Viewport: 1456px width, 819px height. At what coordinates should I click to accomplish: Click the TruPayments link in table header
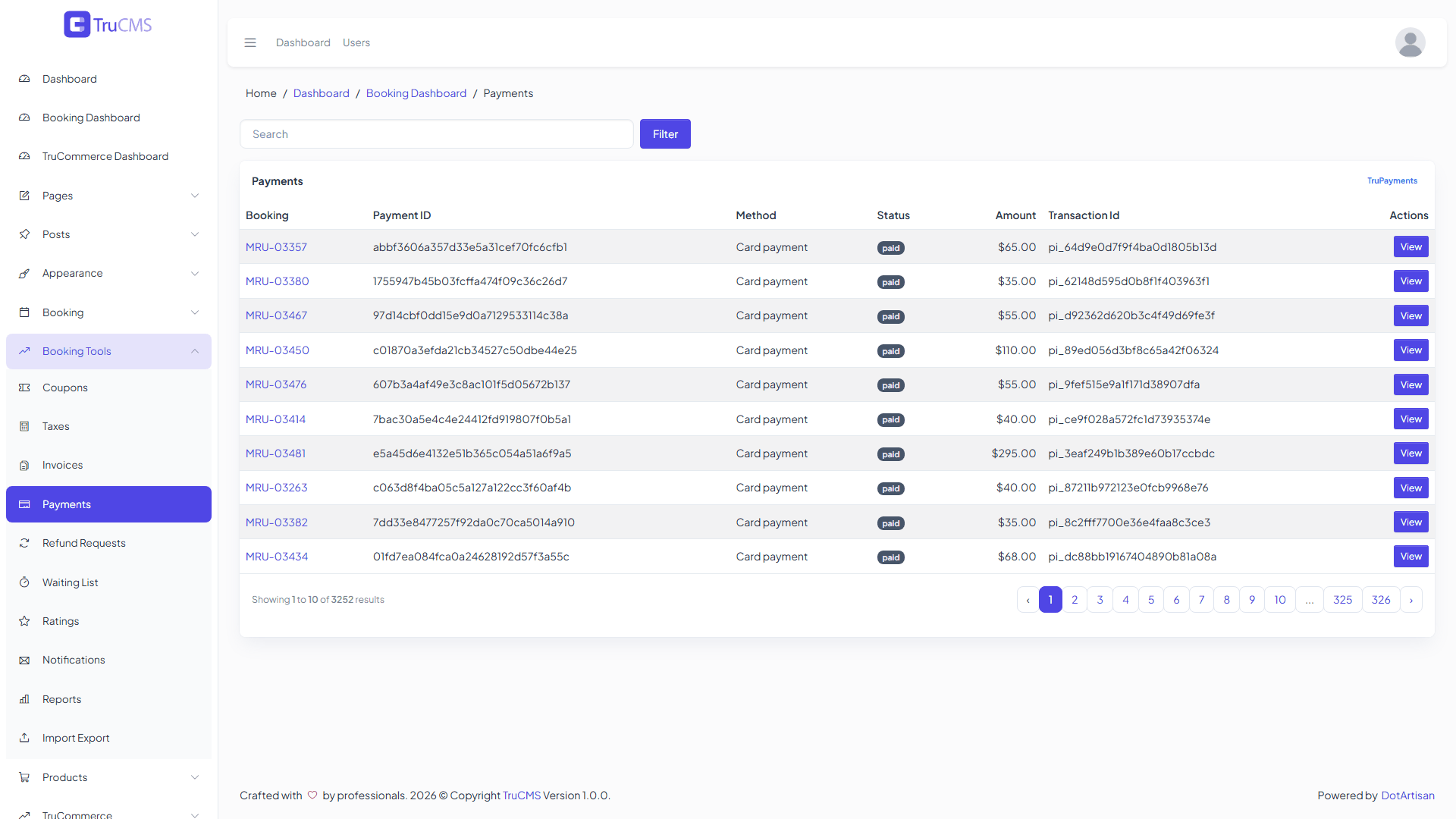(1392, 180)
